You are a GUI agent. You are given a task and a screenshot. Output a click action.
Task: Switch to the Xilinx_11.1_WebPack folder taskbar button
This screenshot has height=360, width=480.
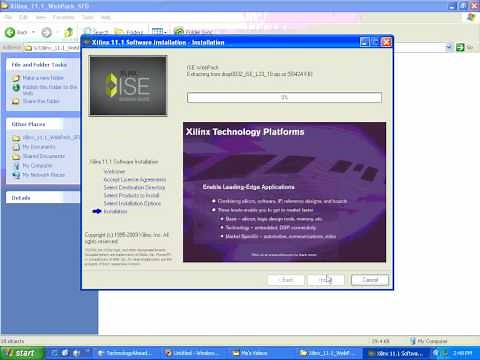pyautogui.click(x=328, y=353)
